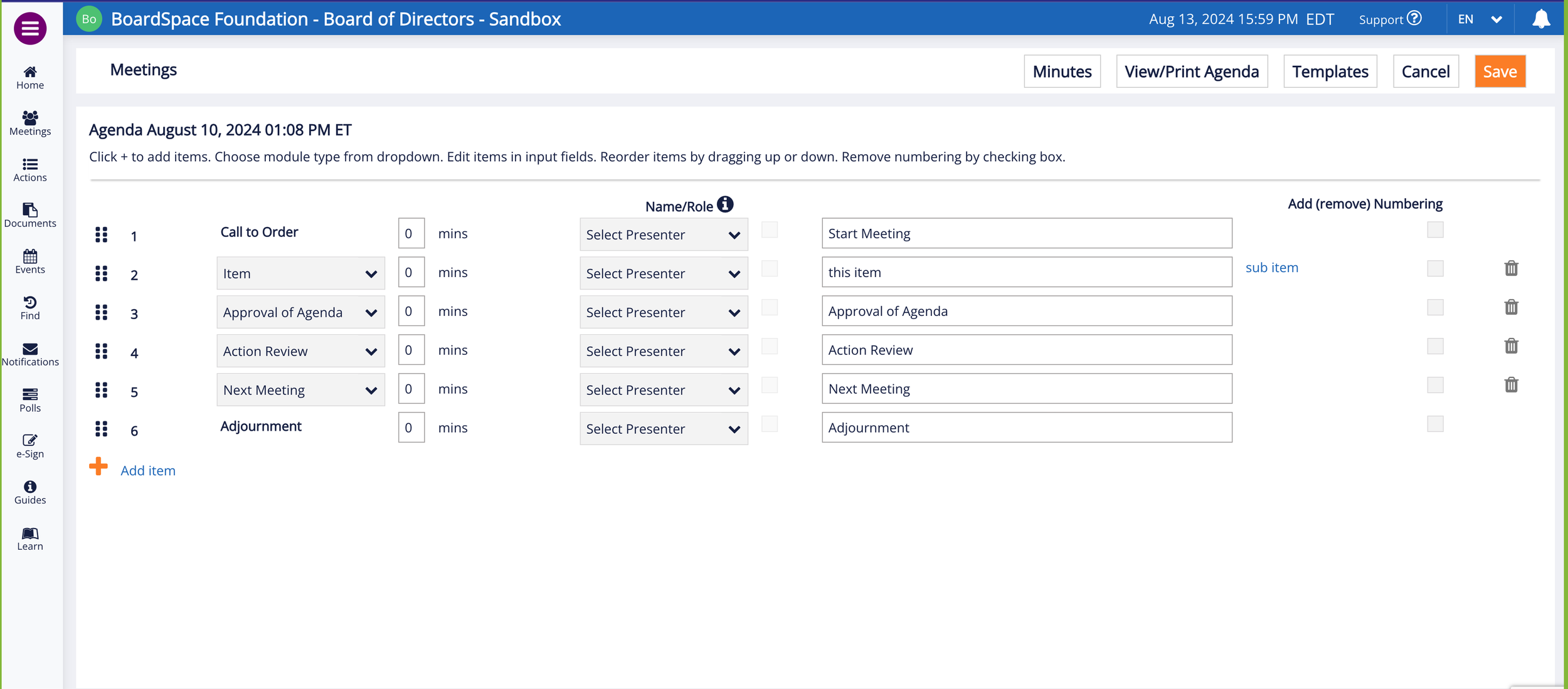Screen dimensions: 1568x689
Task: Open Polls from the sidebar menu
Action: click(x=29, y=400)
